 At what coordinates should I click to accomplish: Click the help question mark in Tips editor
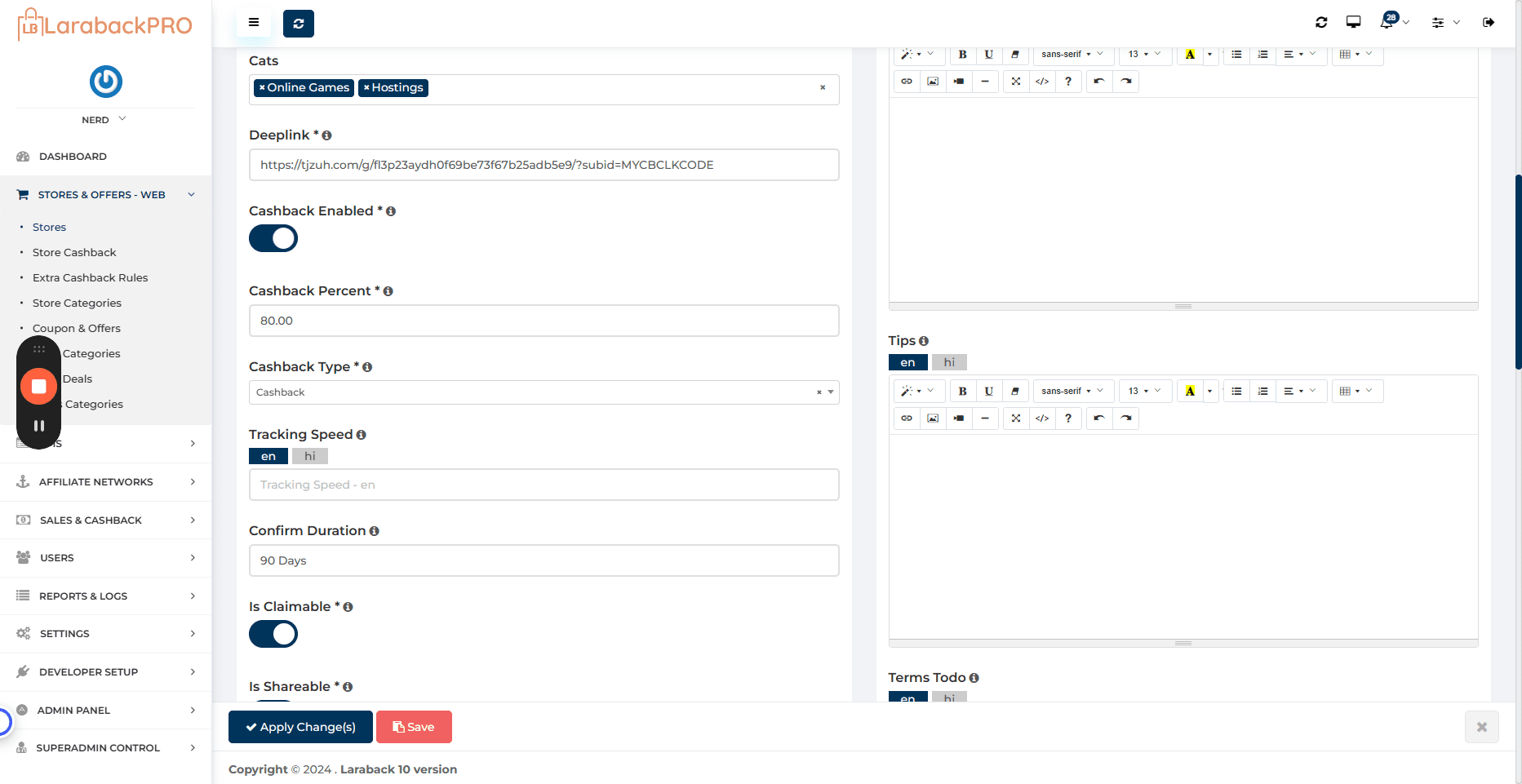1068,419
